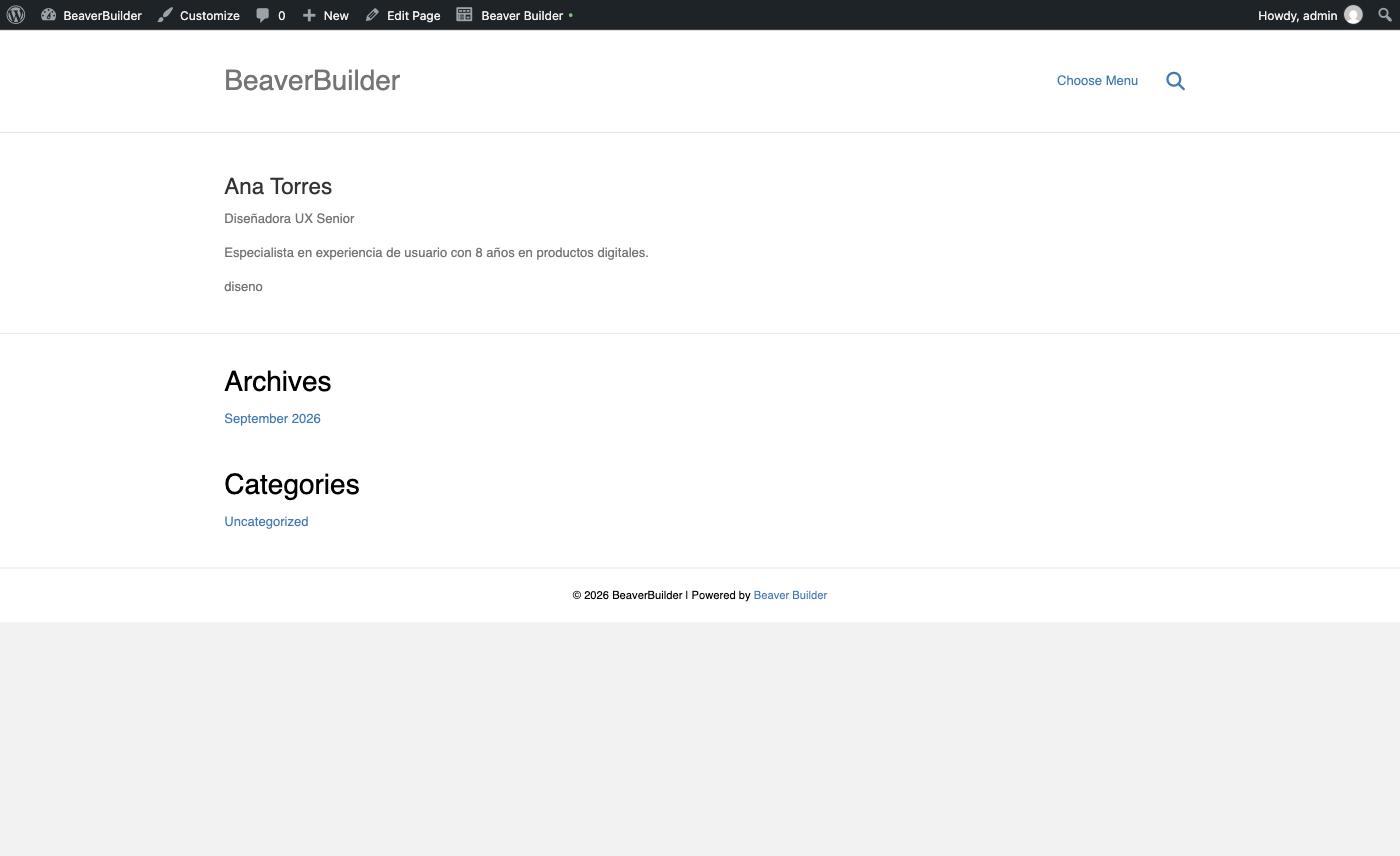Click the © 2026 BeaverBuilder copyright text
The image size is (1400, 856).
click(x=627, y=595)
